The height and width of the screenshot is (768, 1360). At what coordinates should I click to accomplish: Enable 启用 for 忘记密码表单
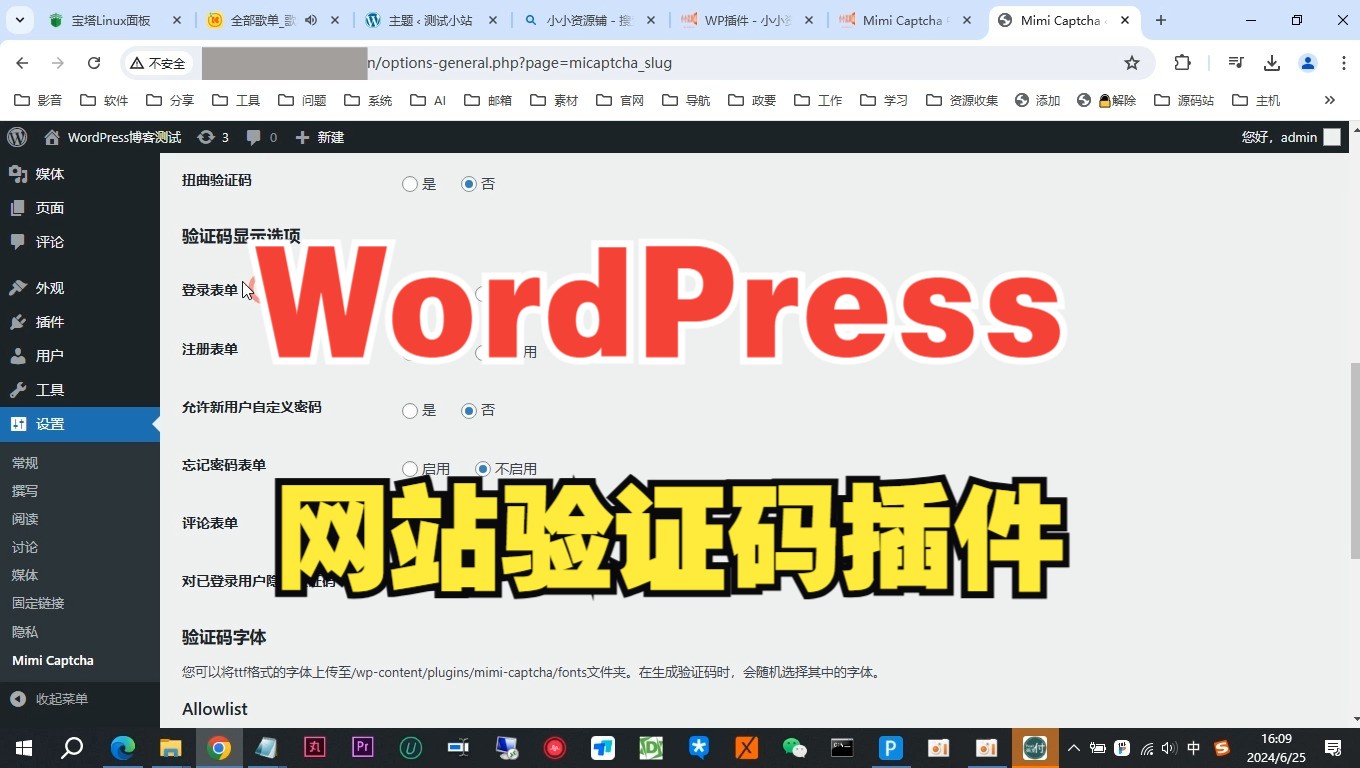409,468
